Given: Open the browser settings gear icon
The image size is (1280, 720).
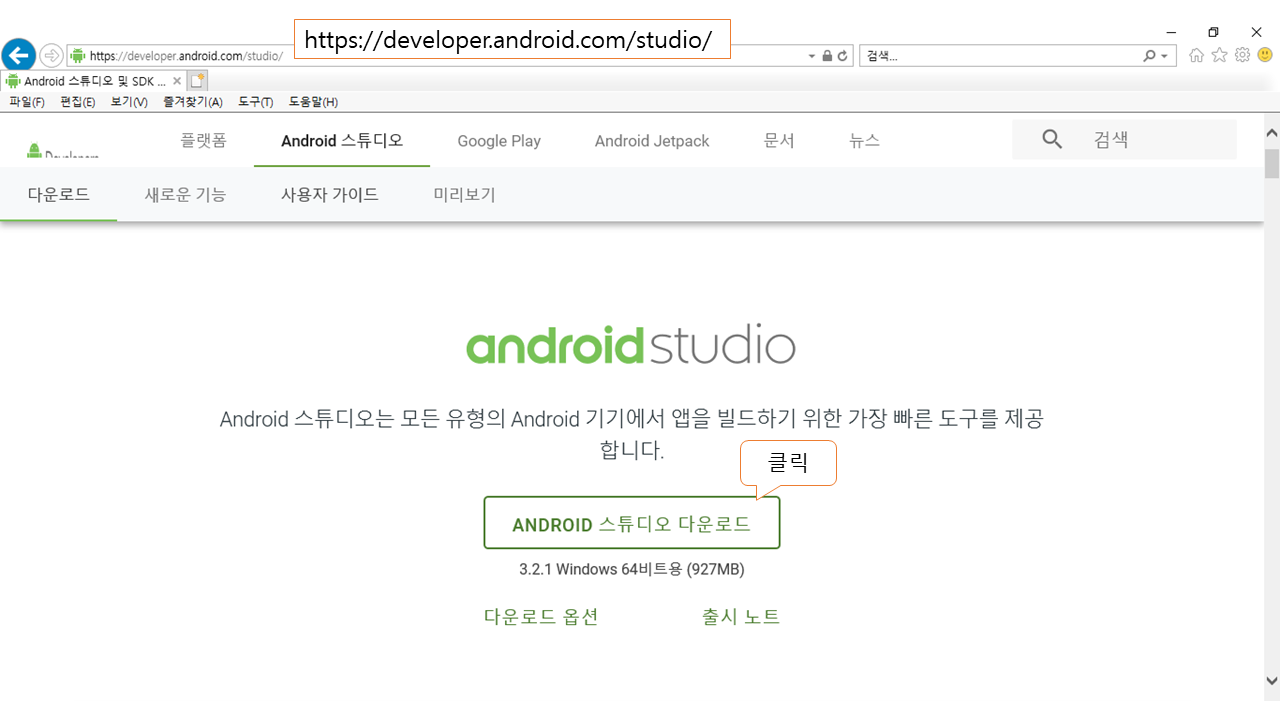Looking at the screenshot, I should [1242, 55].
